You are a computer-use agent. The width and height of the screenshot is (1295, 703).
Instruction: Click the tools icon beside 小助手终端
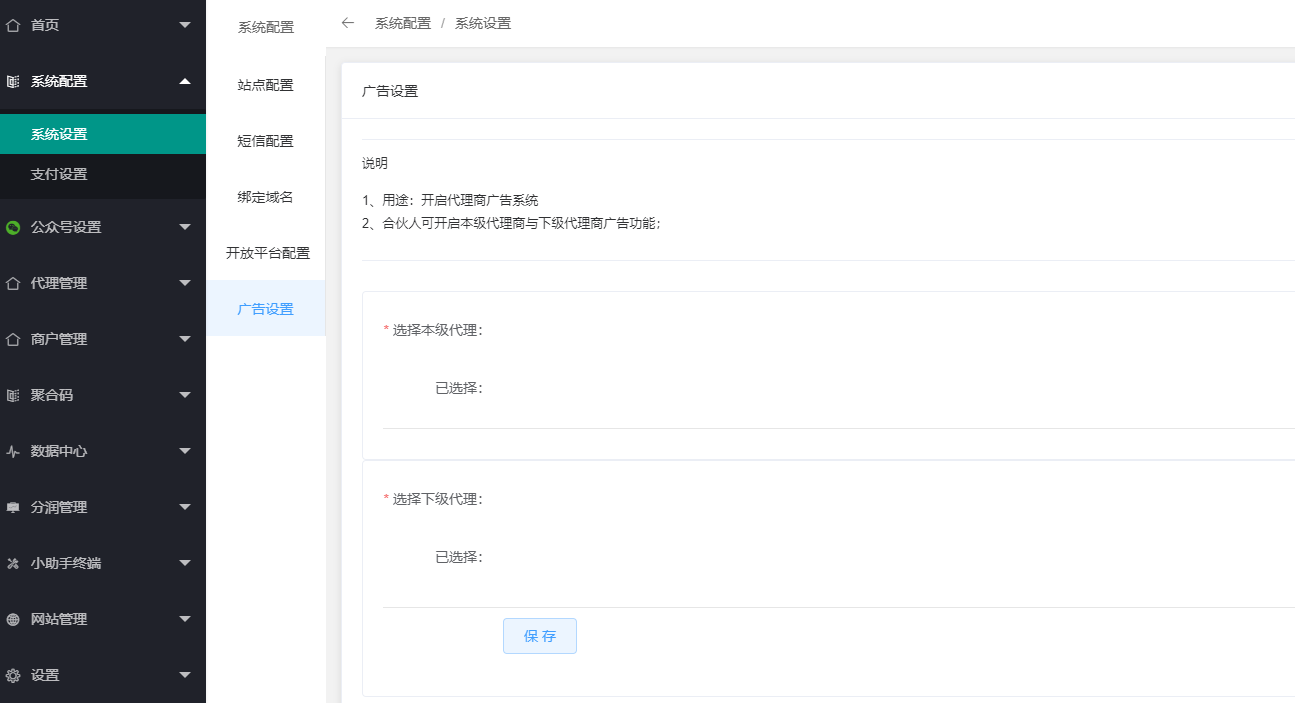pyautogui.click(x=13, y=563)
